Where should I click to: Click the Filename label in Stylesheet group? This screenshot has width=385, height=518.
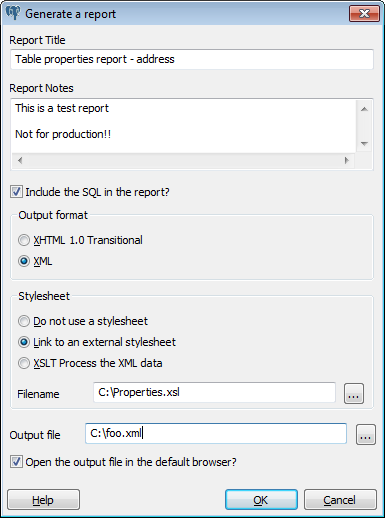click(x=38, y=394)
